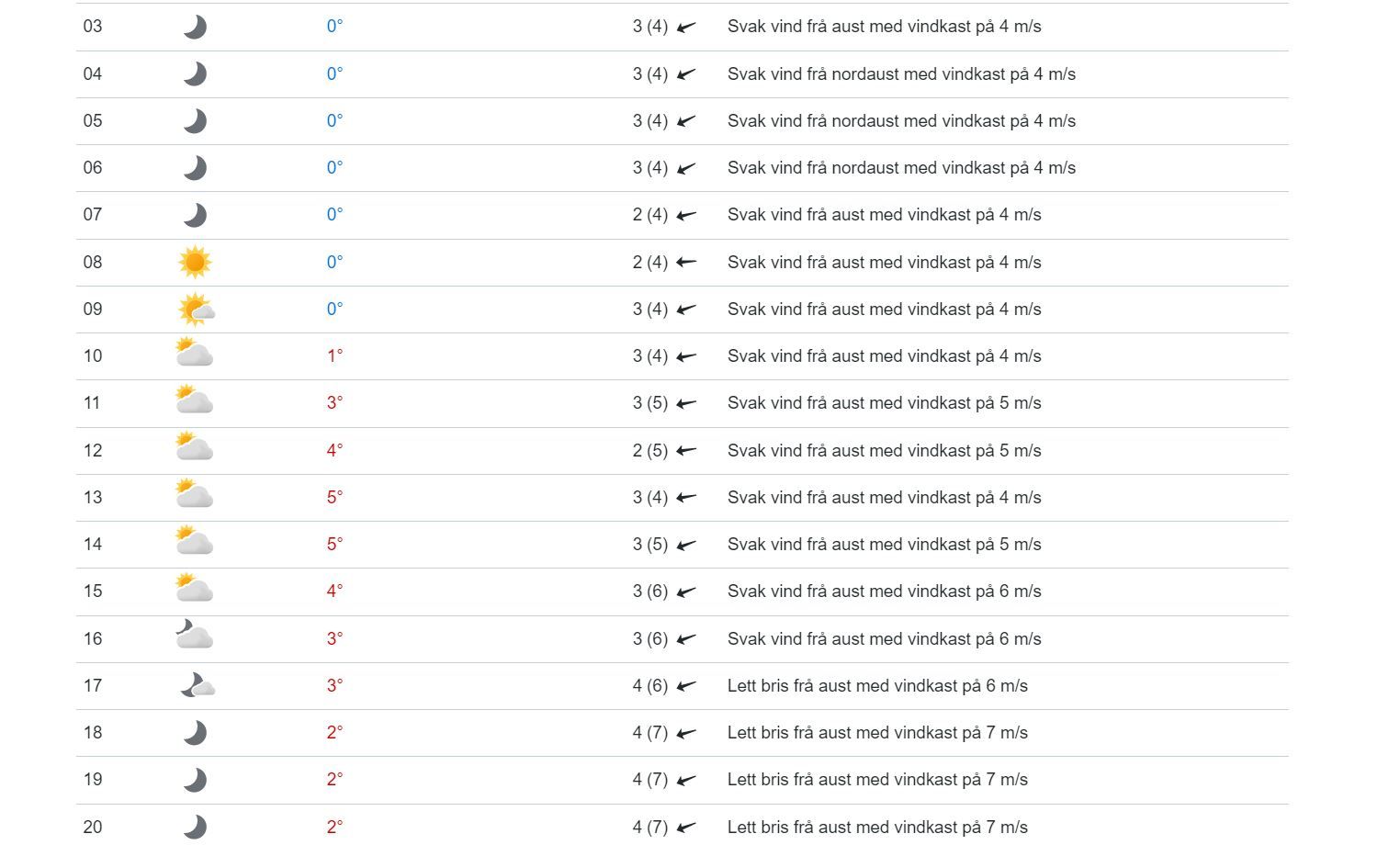The height and width of the screenshot is (845, 1400).
Task: Click the 'Lett bris' description at hour 18
Action: [x=876, y=732]
